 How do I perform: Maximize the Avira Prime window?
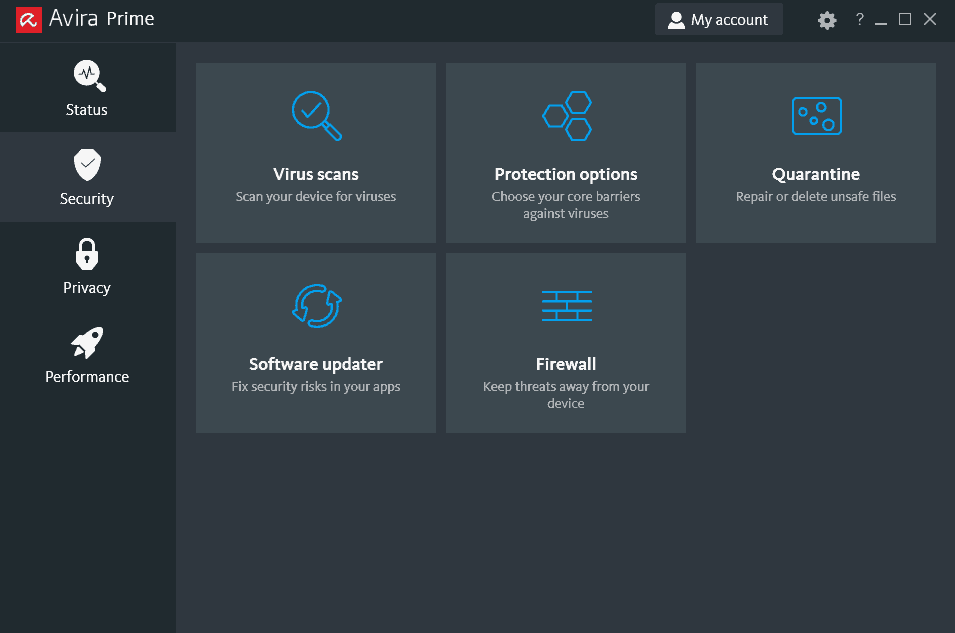[905, 19]
